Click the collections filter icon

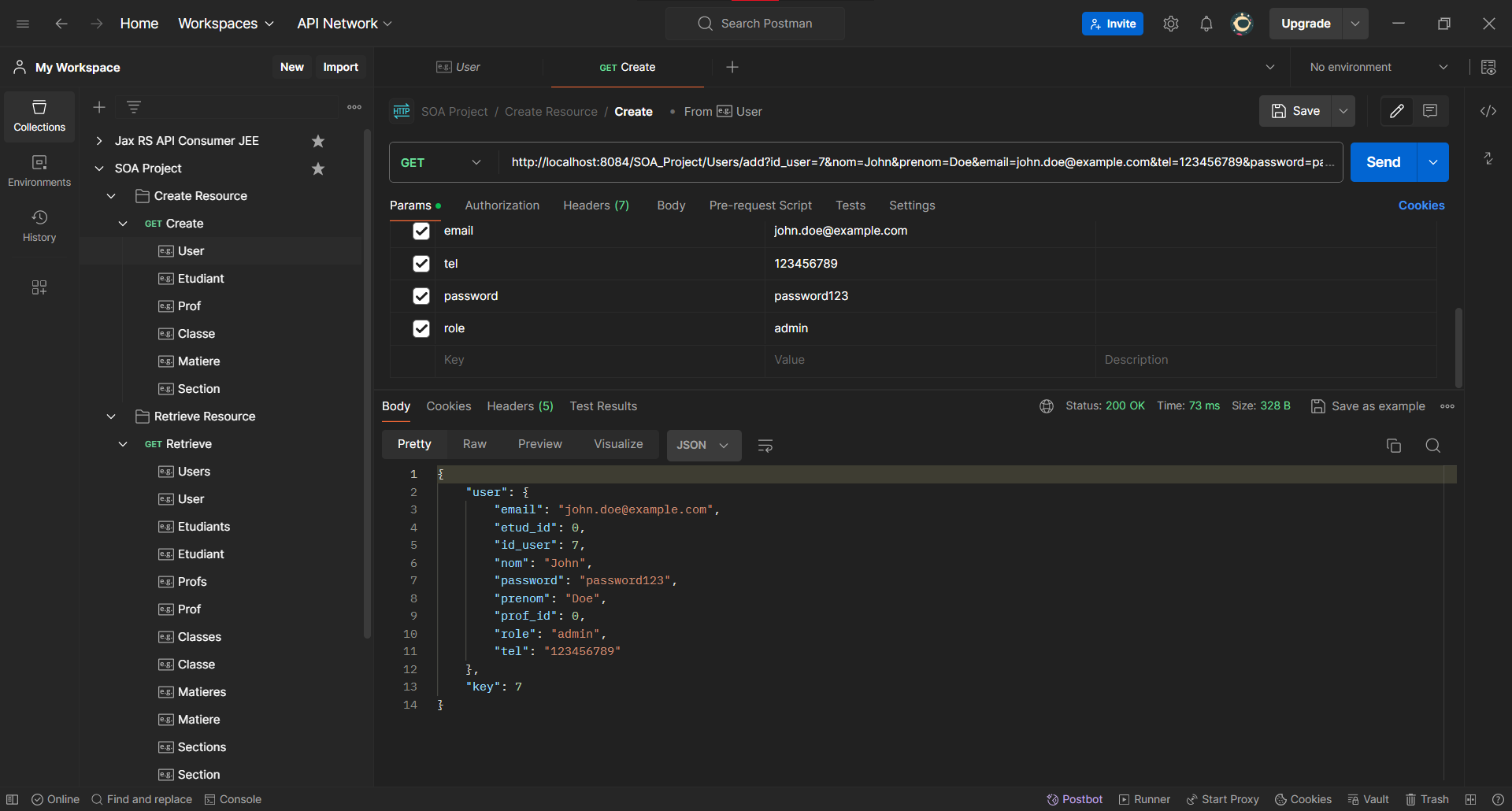(134, 106)
